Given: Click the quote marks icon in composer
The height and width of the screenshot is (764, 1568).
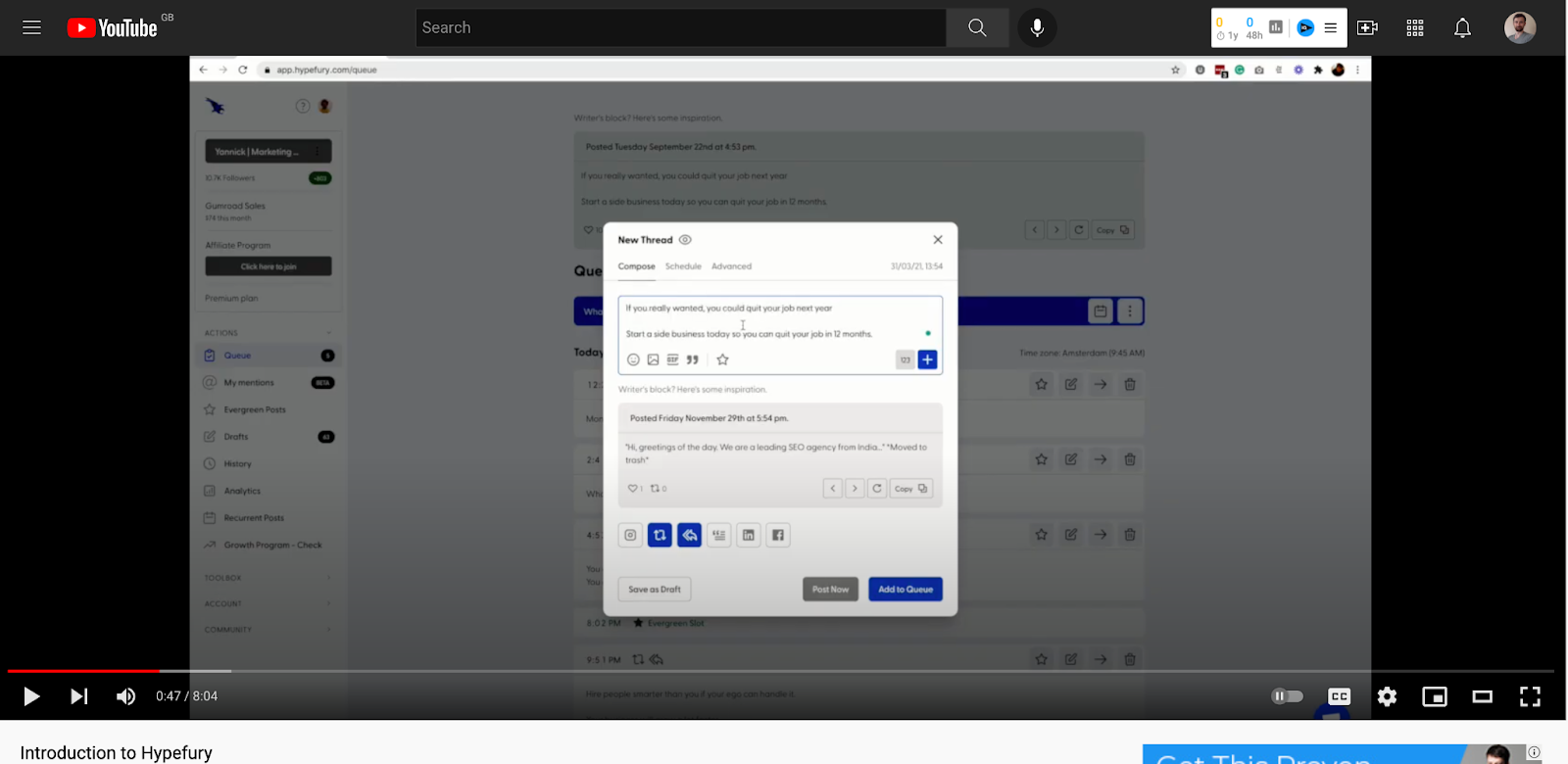Looking at the screenshot, I should 692,359.
